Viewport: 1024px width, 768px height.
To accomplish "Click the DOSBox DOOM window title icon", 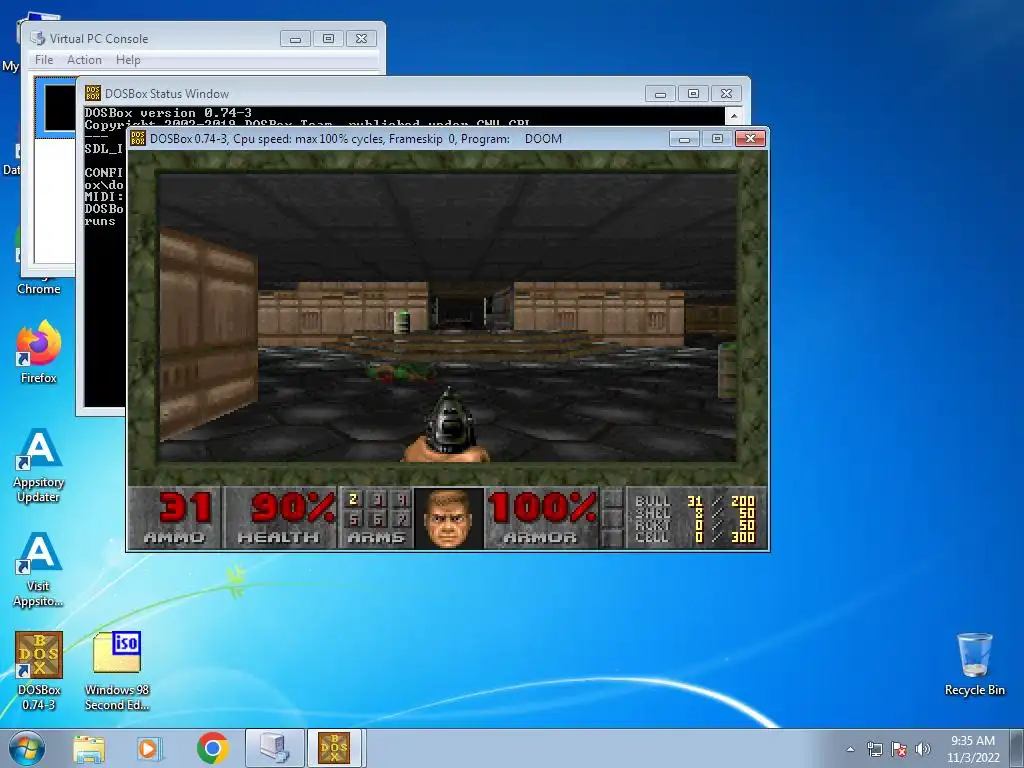I will (x=138, y=138).
